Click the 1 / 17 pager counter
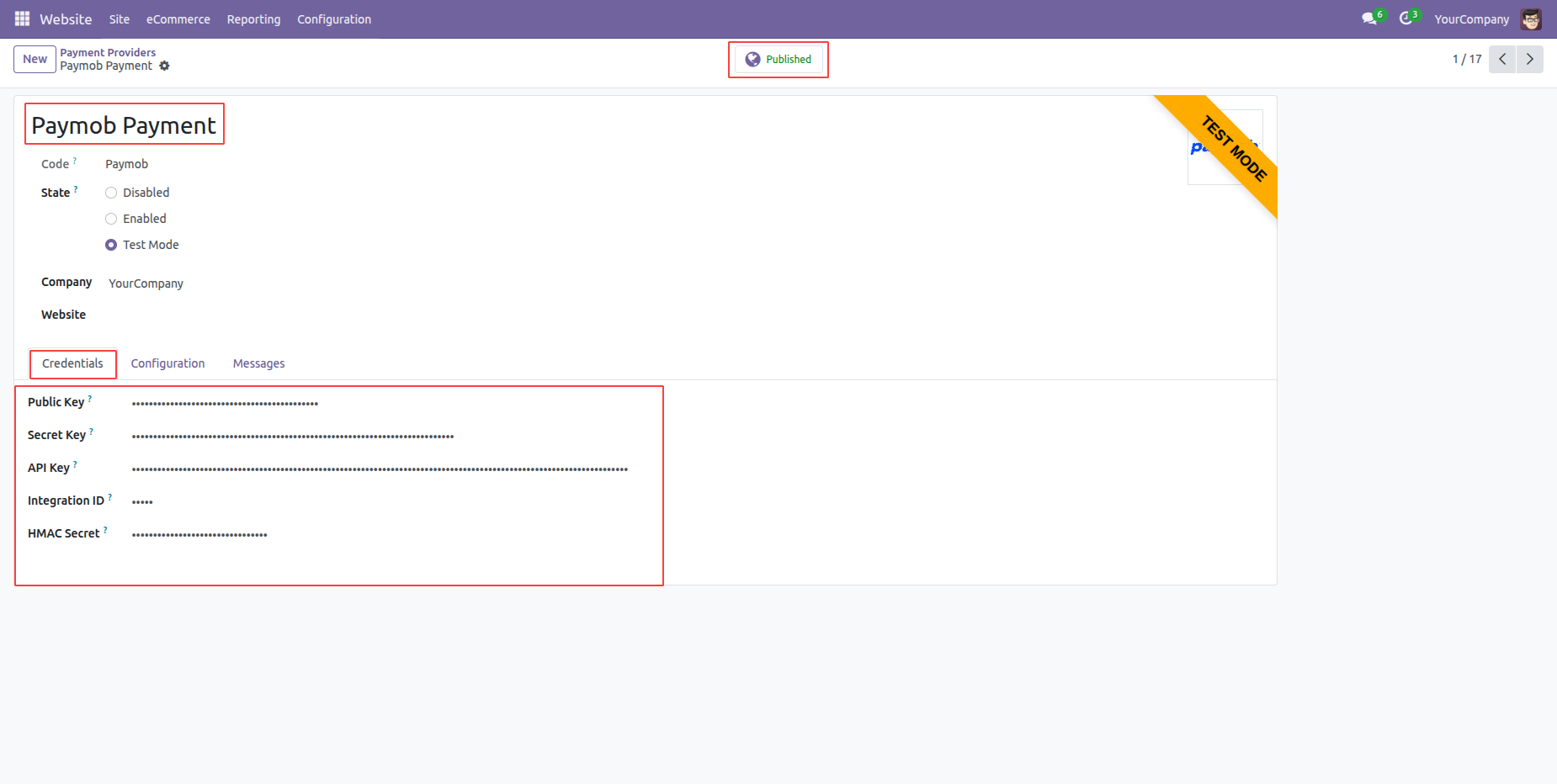 click(1467, 59)
